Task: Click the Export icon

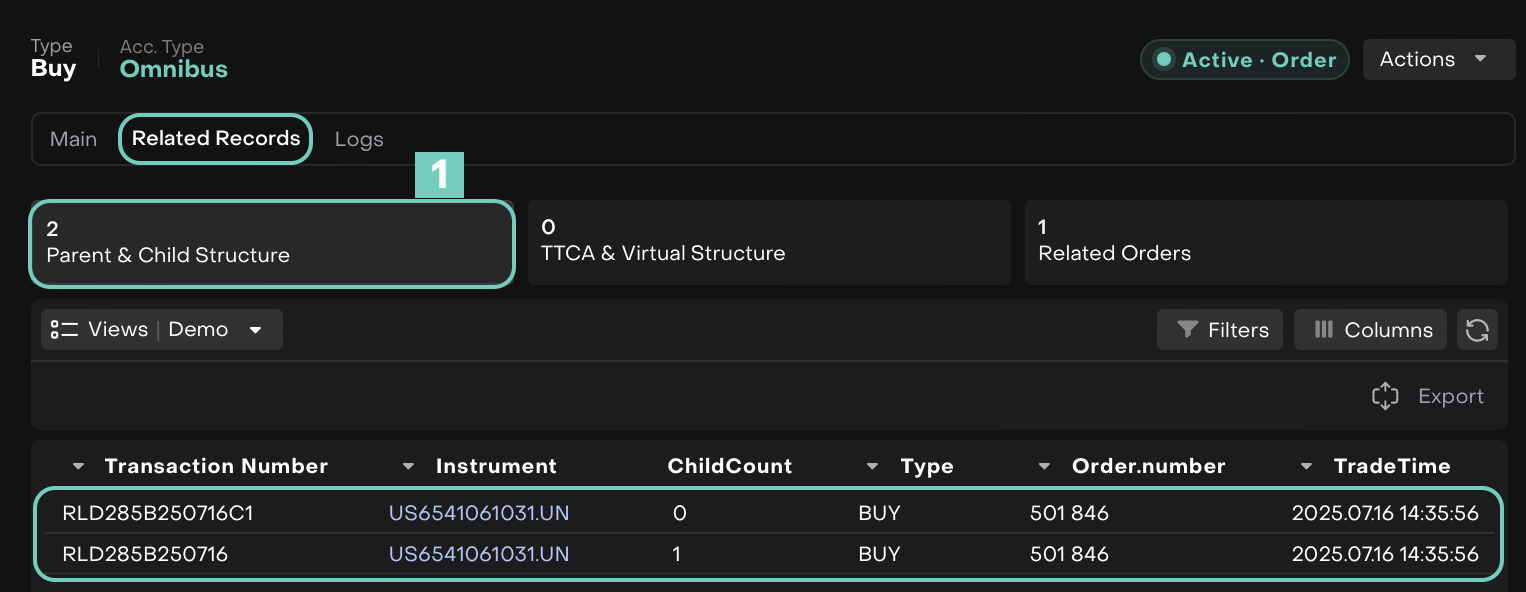Action: pyautogui.click(x=1385, y=397)
